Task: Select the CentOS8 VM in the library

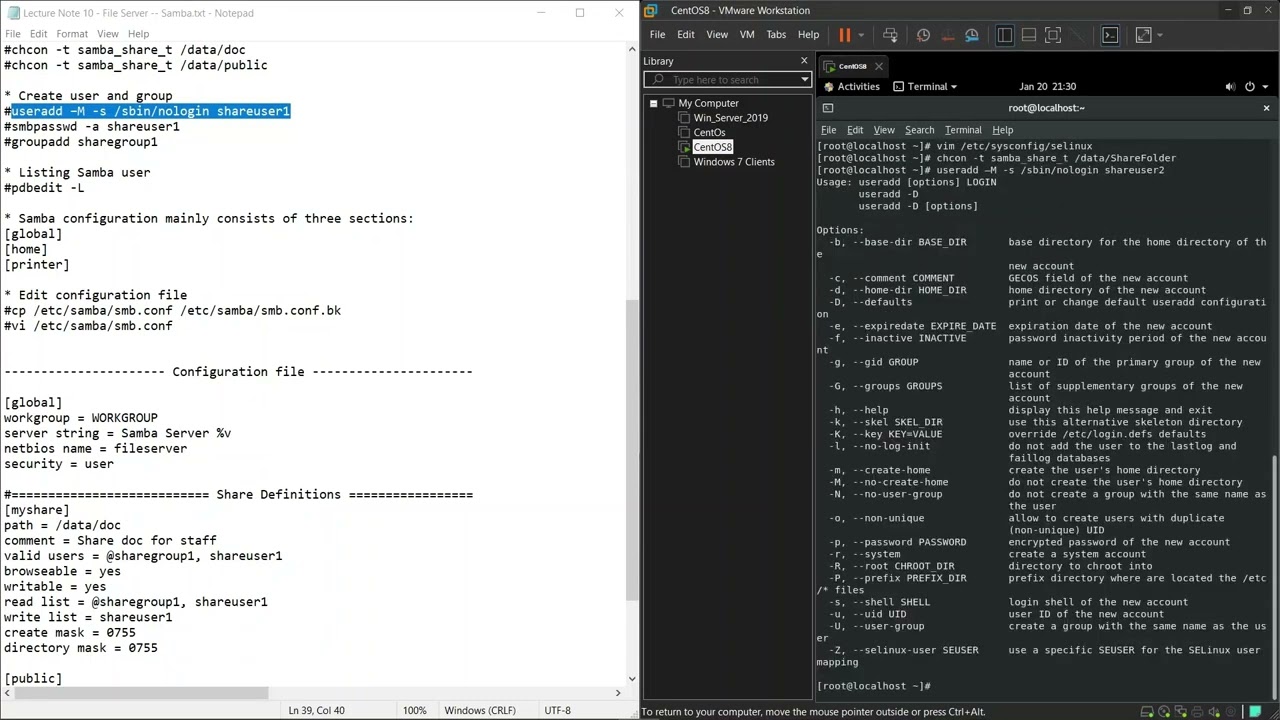Action: (x=713, y=147)
